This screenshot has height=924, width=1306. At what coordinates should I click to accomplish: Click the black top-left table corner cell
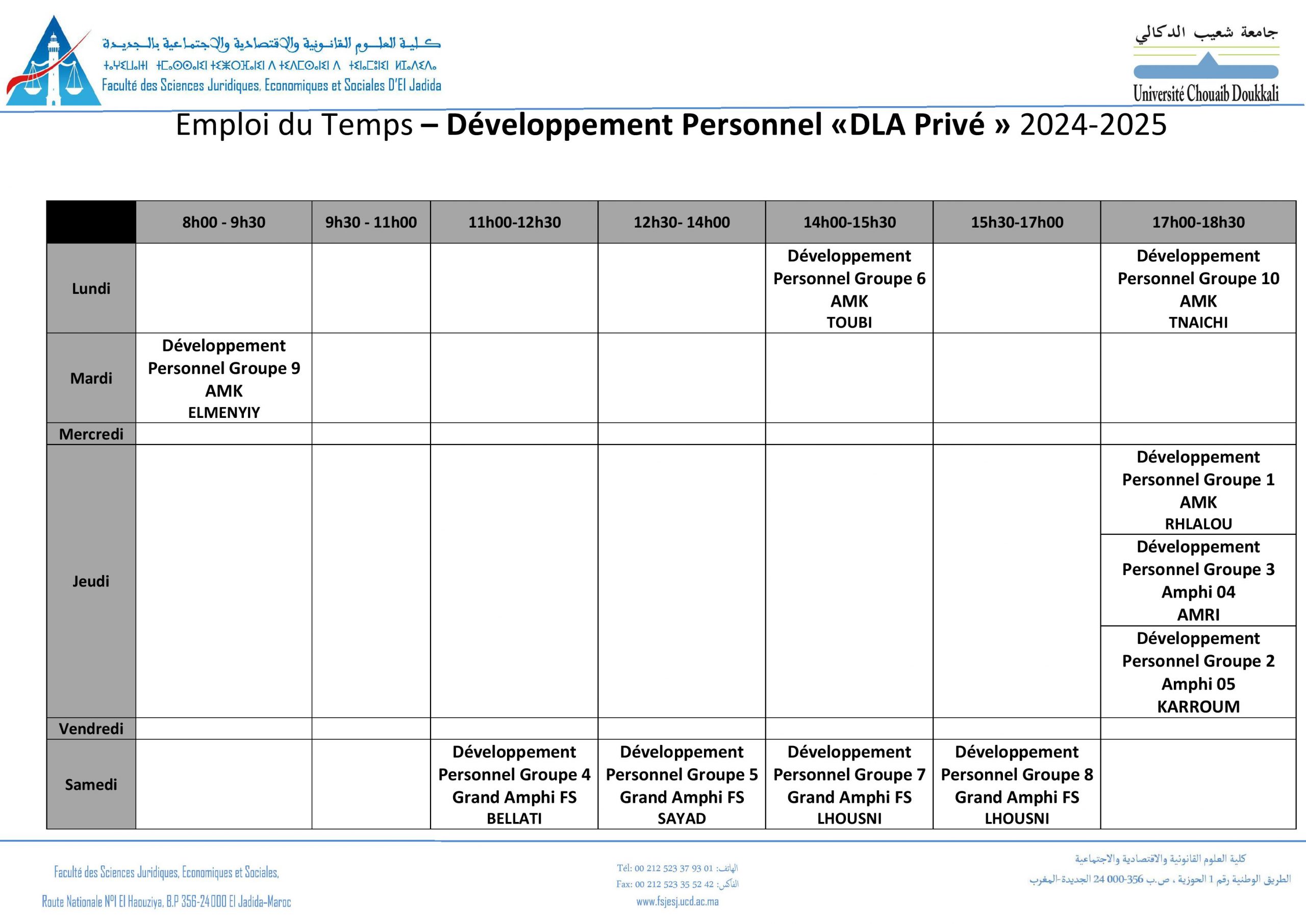point(91,222)
